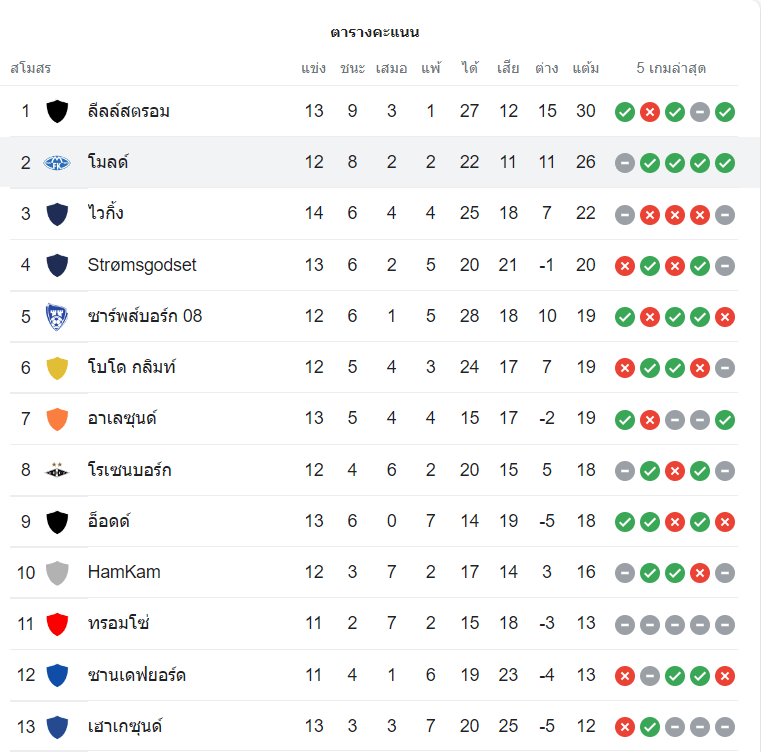The height and width of the screenshot is (752, 761).
Task: Open the HamKam team link
Action: (124, 572)
